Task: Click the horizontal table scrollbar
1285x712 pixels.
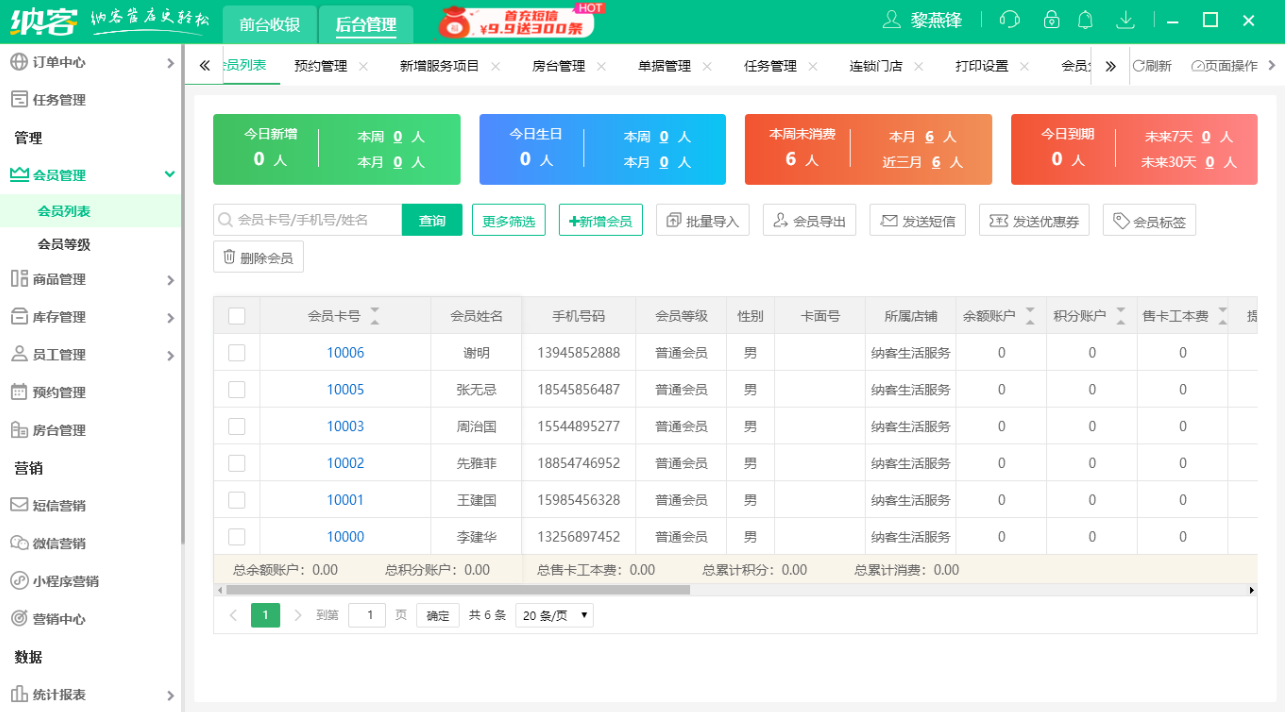Action: pyautogui.click(x=458, y=590)
